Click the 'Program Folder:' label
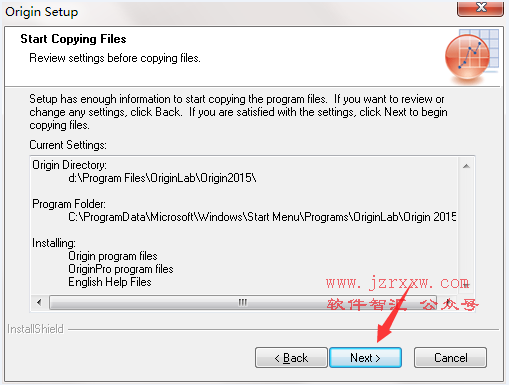 (69, 204)
